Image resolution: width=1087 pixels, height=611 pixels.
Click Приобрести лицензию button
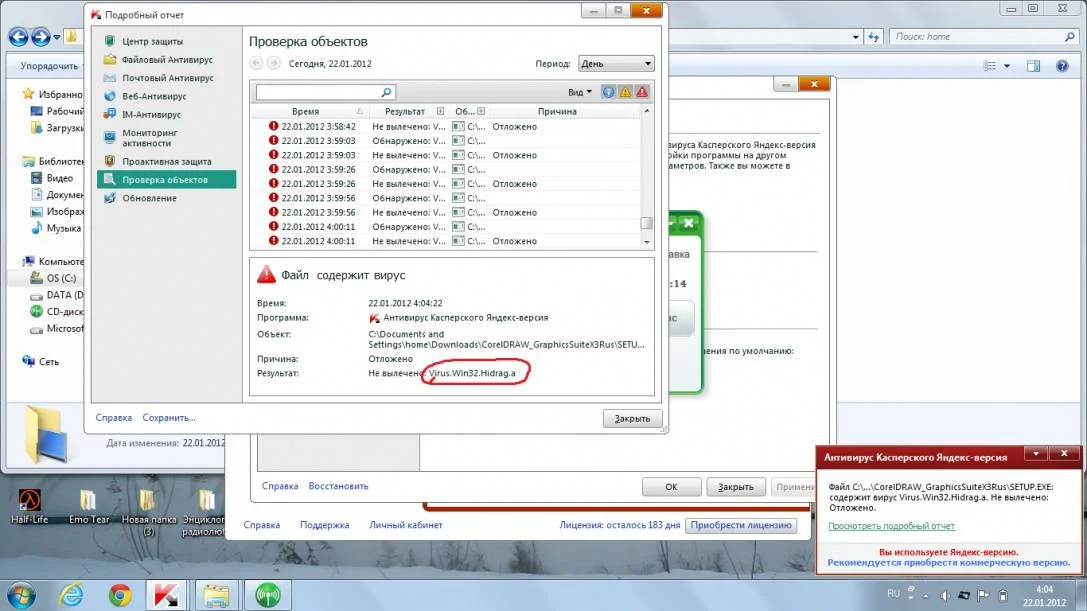(740, 525)
